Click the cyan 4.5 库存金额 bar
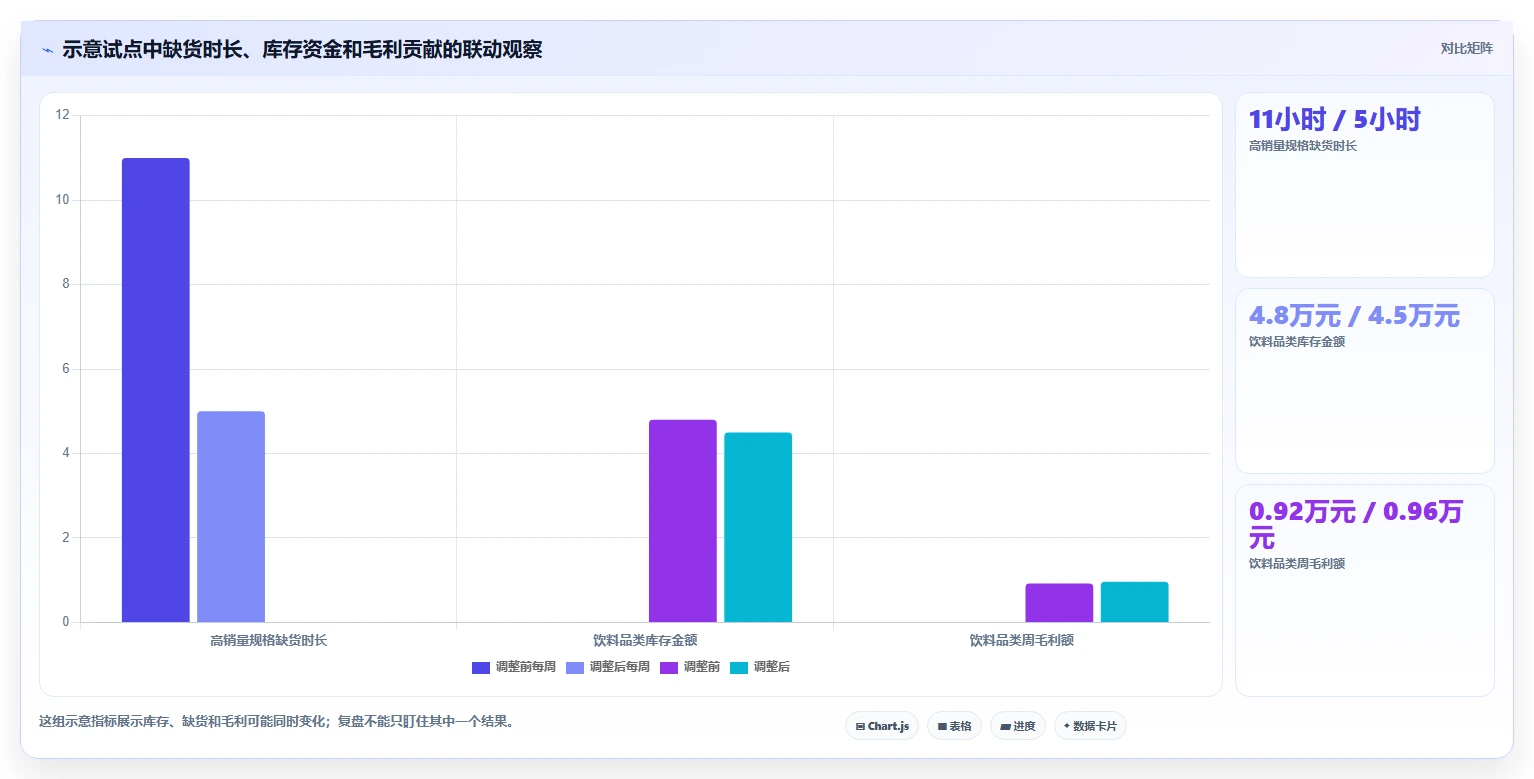The width and height of the screenshot is (1534, 779). click(x=758, y=527)
